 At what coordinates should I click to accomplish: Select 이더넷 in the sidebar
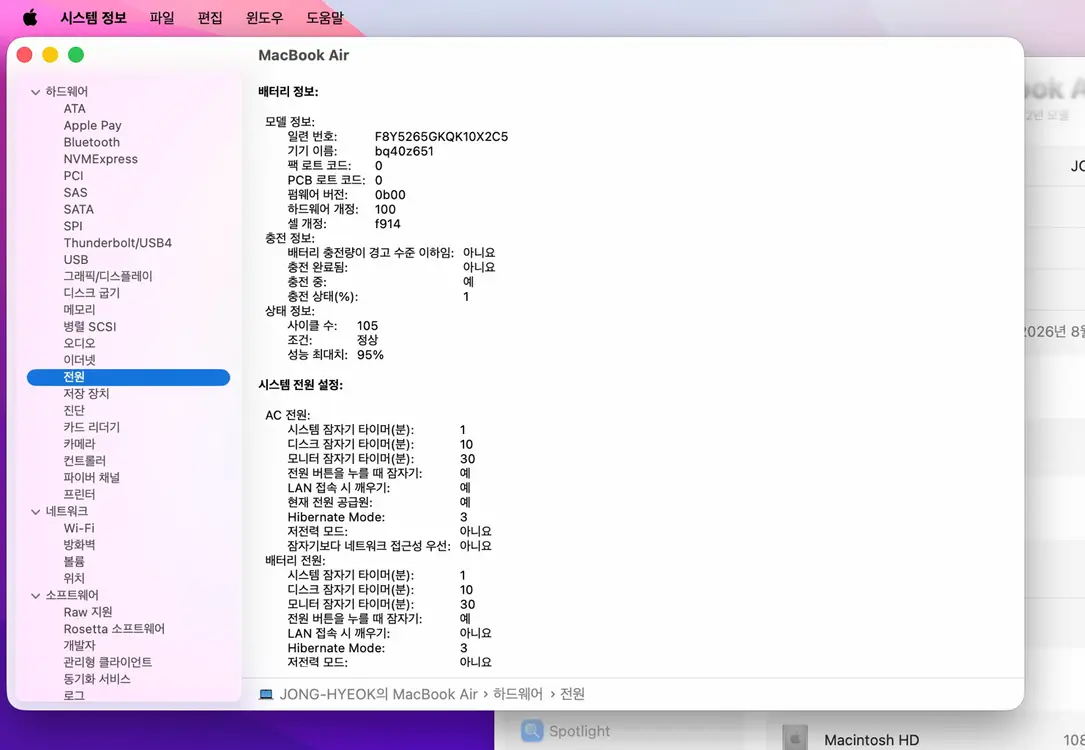[80, 360]
